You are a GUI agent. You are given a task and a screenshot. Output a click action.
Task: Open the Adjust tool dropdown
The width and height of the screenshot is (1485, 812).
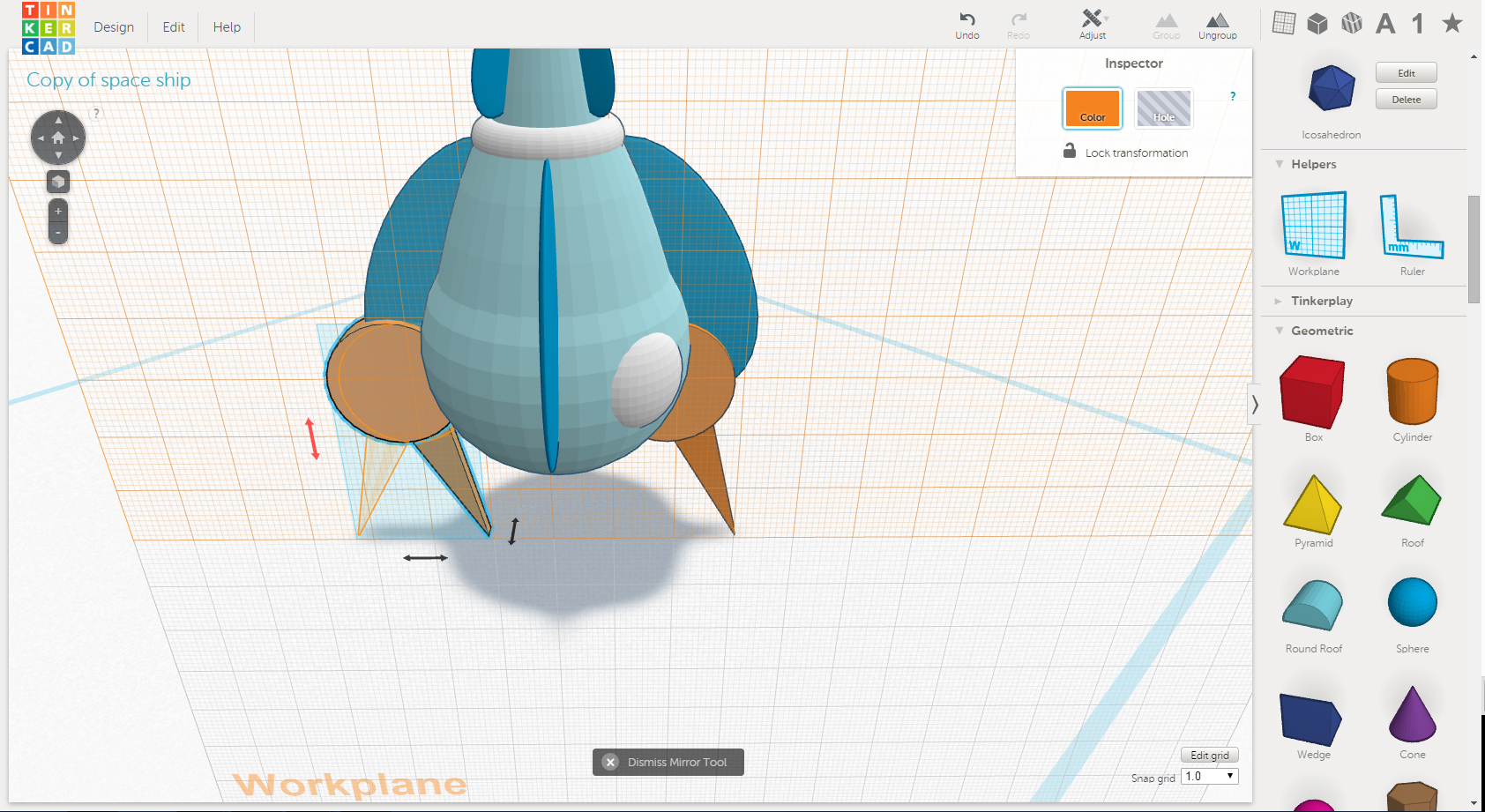click(x=1093, y=25)
